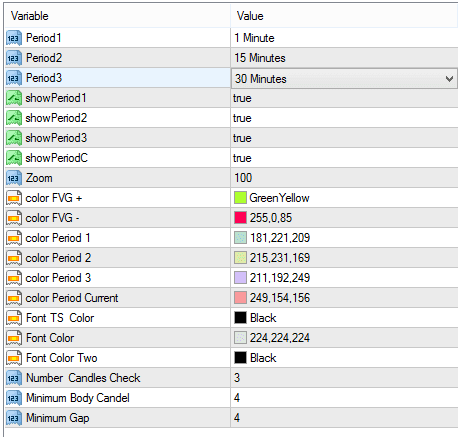Click the color icon beside color Period 1
458x437 pixels.
pyautogui.click(x=14, y=238)
